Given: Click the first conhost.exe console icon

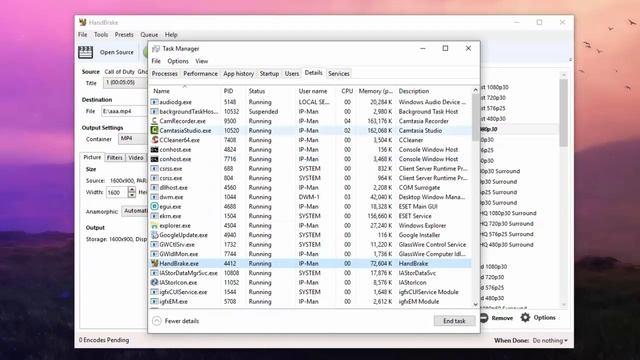Looking at the screenshot, I should pos(154,149).
